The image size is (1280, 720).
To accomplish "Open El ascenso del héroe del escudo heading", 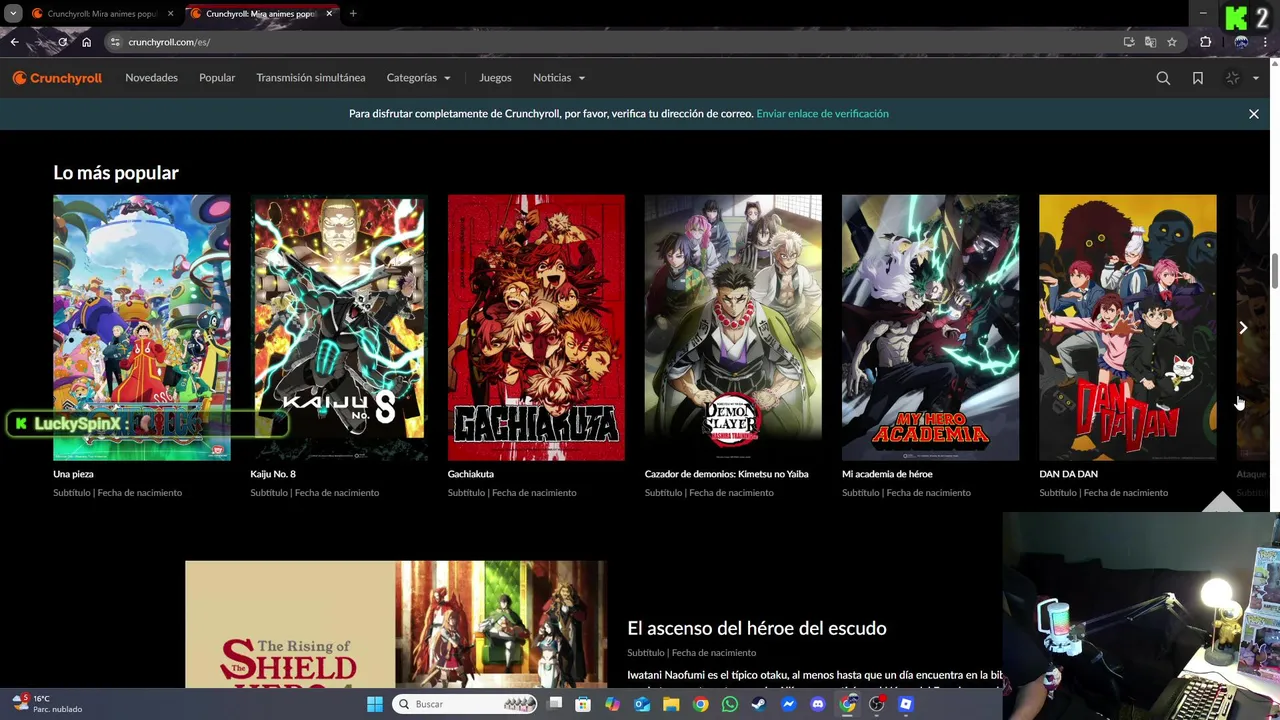I will click(x=757, y=628).
